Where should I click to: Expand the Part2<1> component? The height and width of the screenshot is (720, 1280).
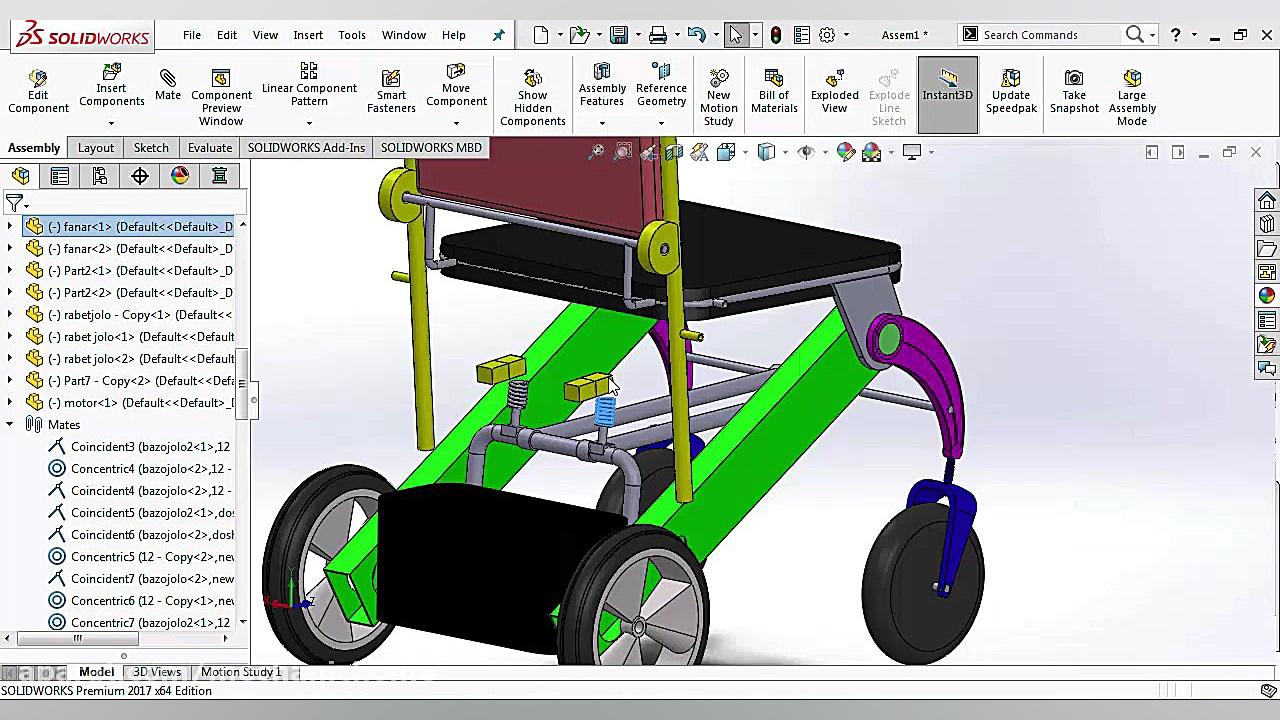pyautogui.click(x=10, y=271)
